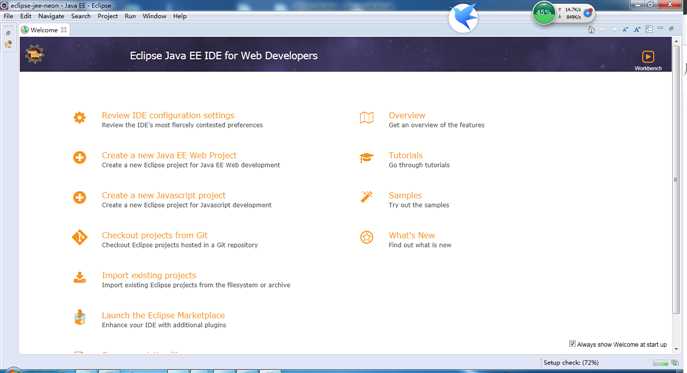Screen dimensions: 687x373
Task: Click the Eclipse Marketplace bag icon
Action: [x=79, y=317]
